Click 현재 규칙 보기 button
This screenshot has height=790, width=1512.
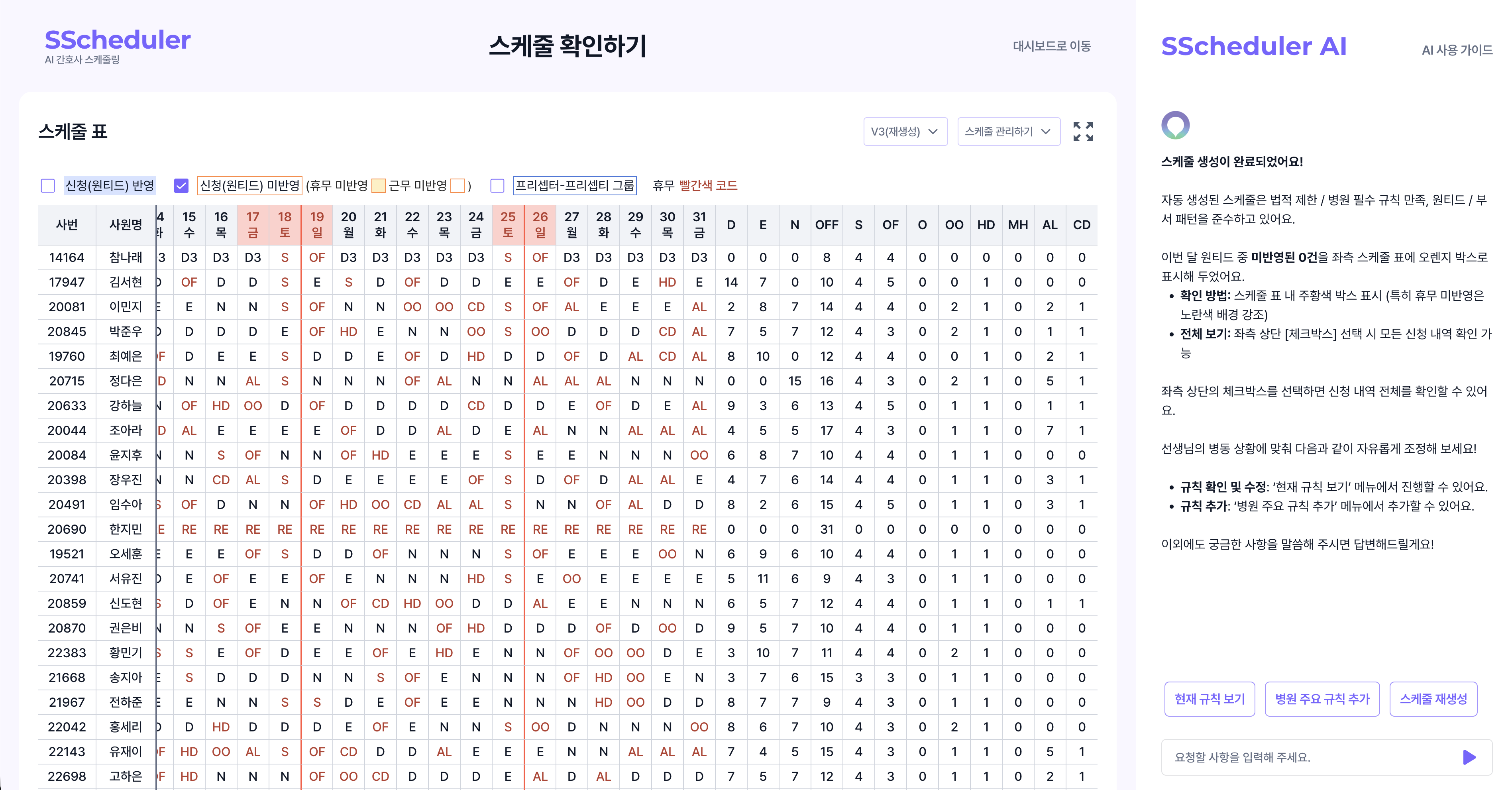pyautogui.click(x=1209, y=699)
